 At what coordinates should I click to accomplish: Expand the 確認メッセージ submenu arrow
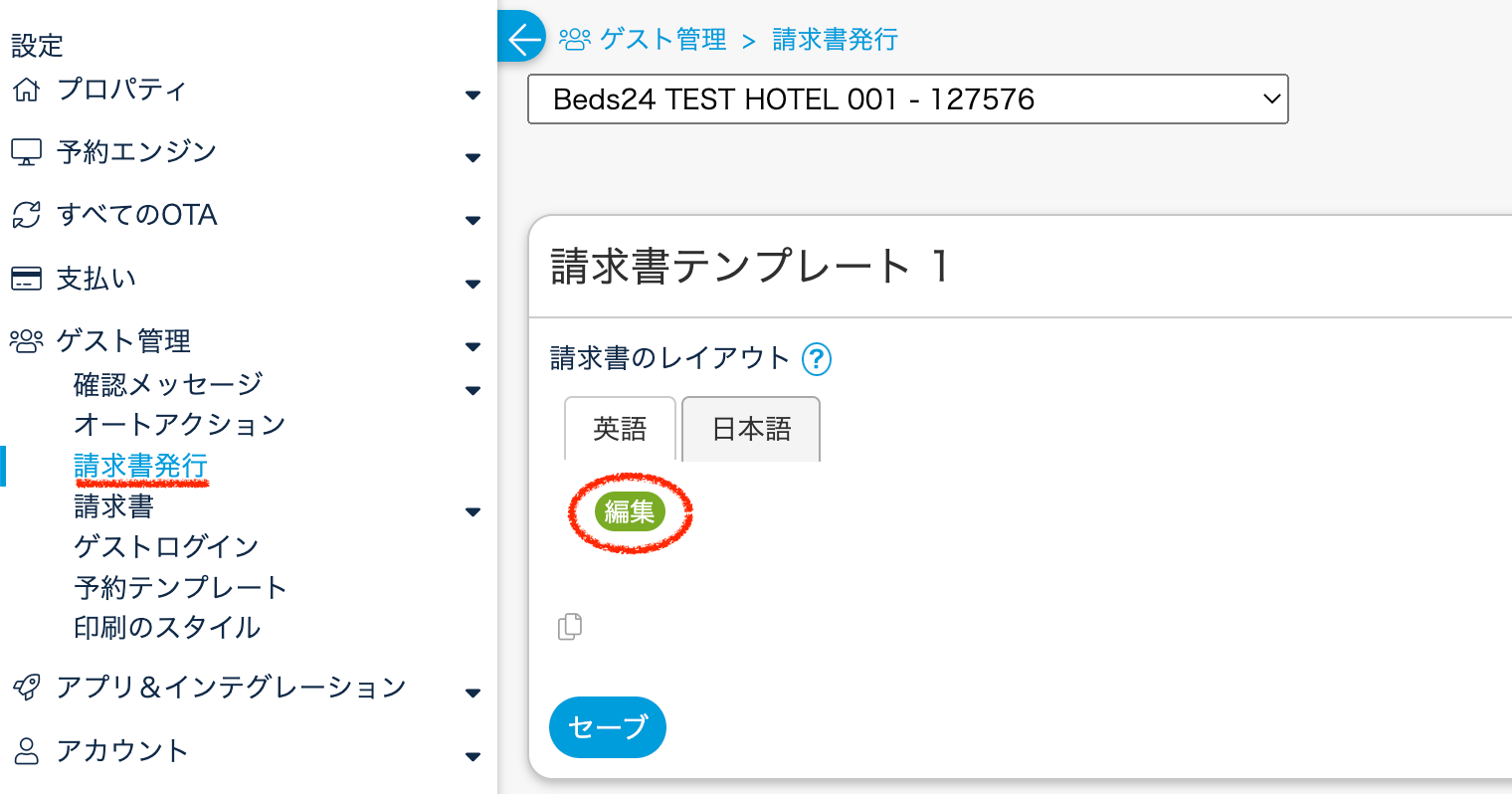[x=472, y=390]
